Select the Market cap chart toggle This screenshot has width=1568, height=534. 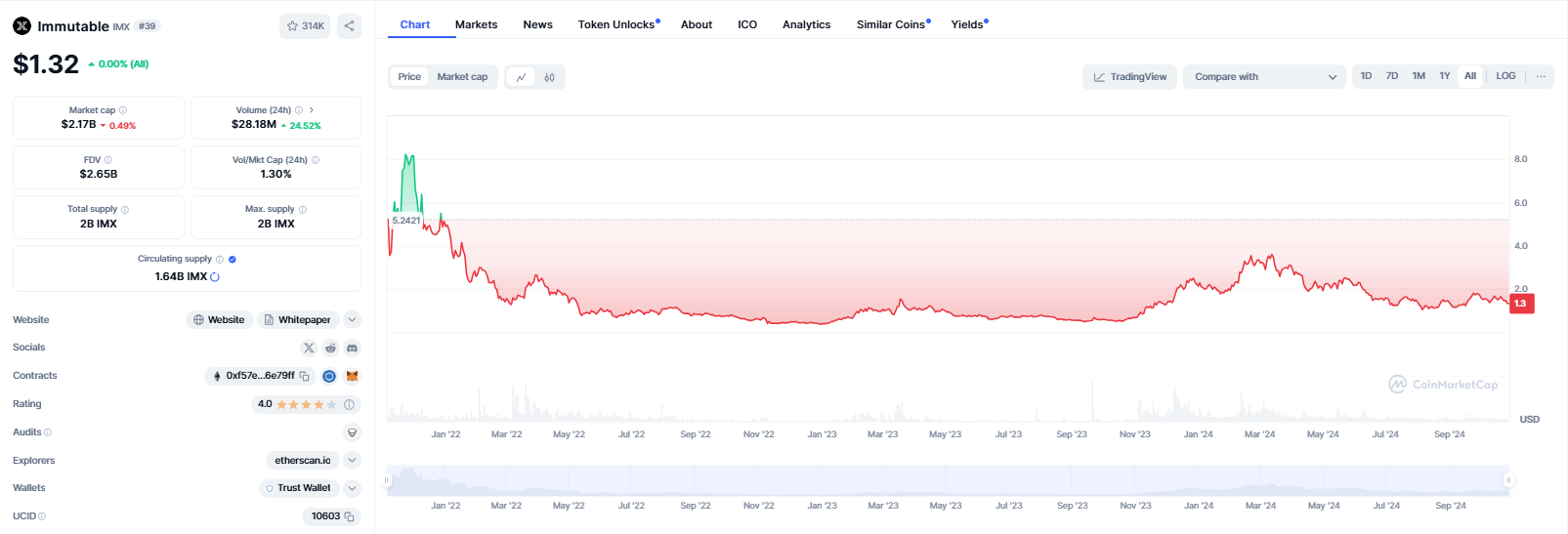tap(462, 77)
